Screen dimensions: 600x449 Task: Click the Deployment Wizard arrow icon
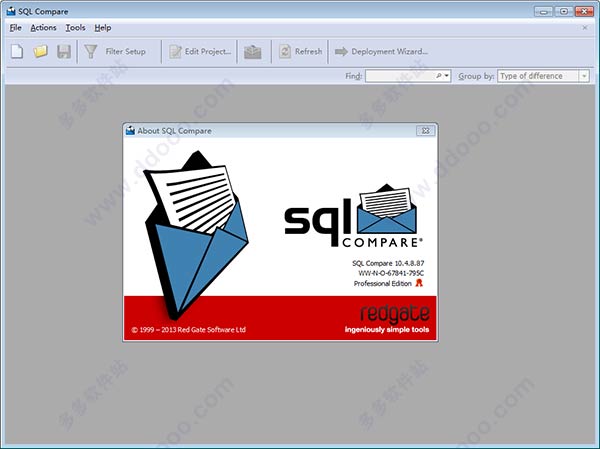(x=341, y=51)
